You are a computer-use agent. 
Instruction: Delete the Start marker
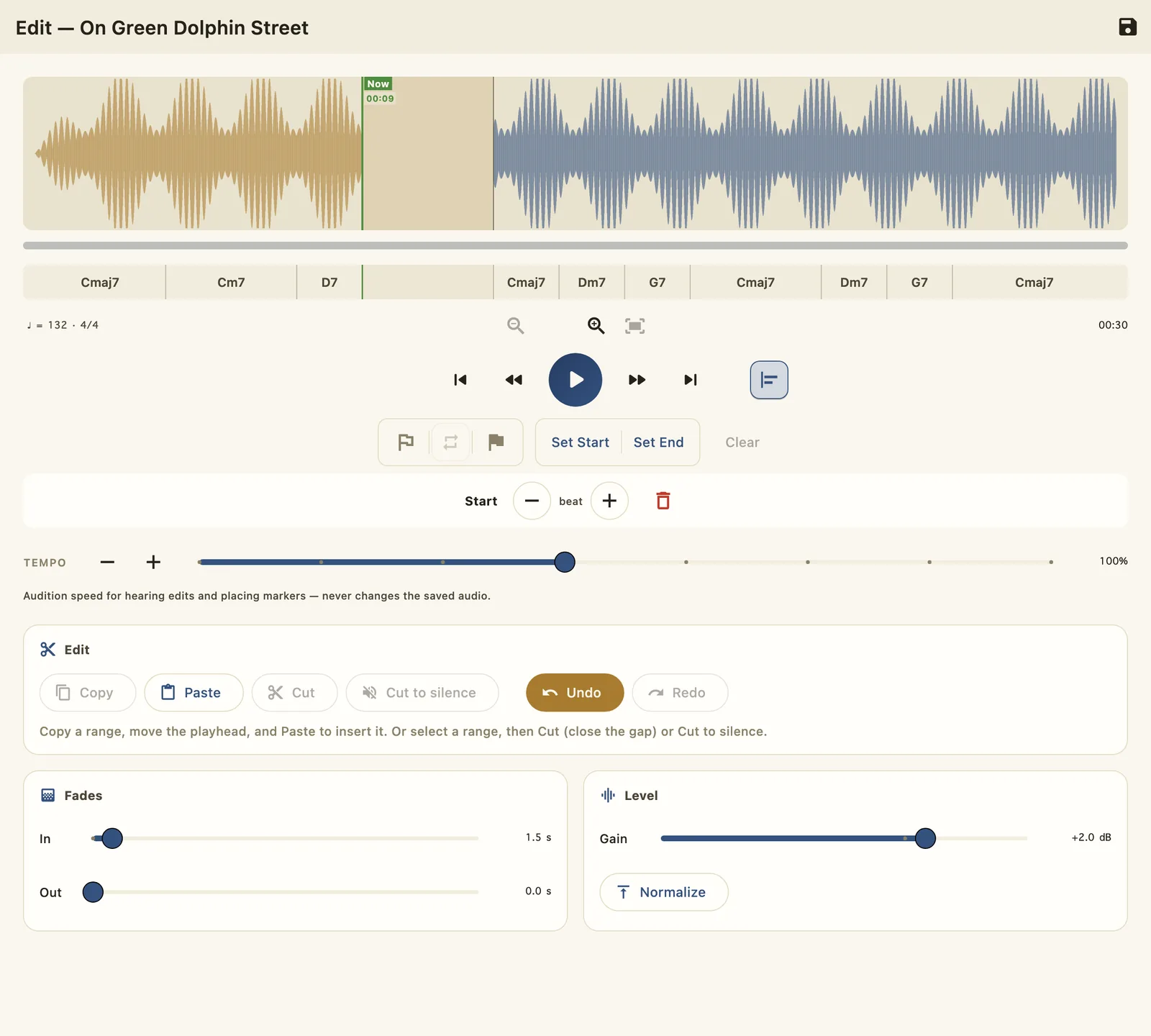[663, 501]
